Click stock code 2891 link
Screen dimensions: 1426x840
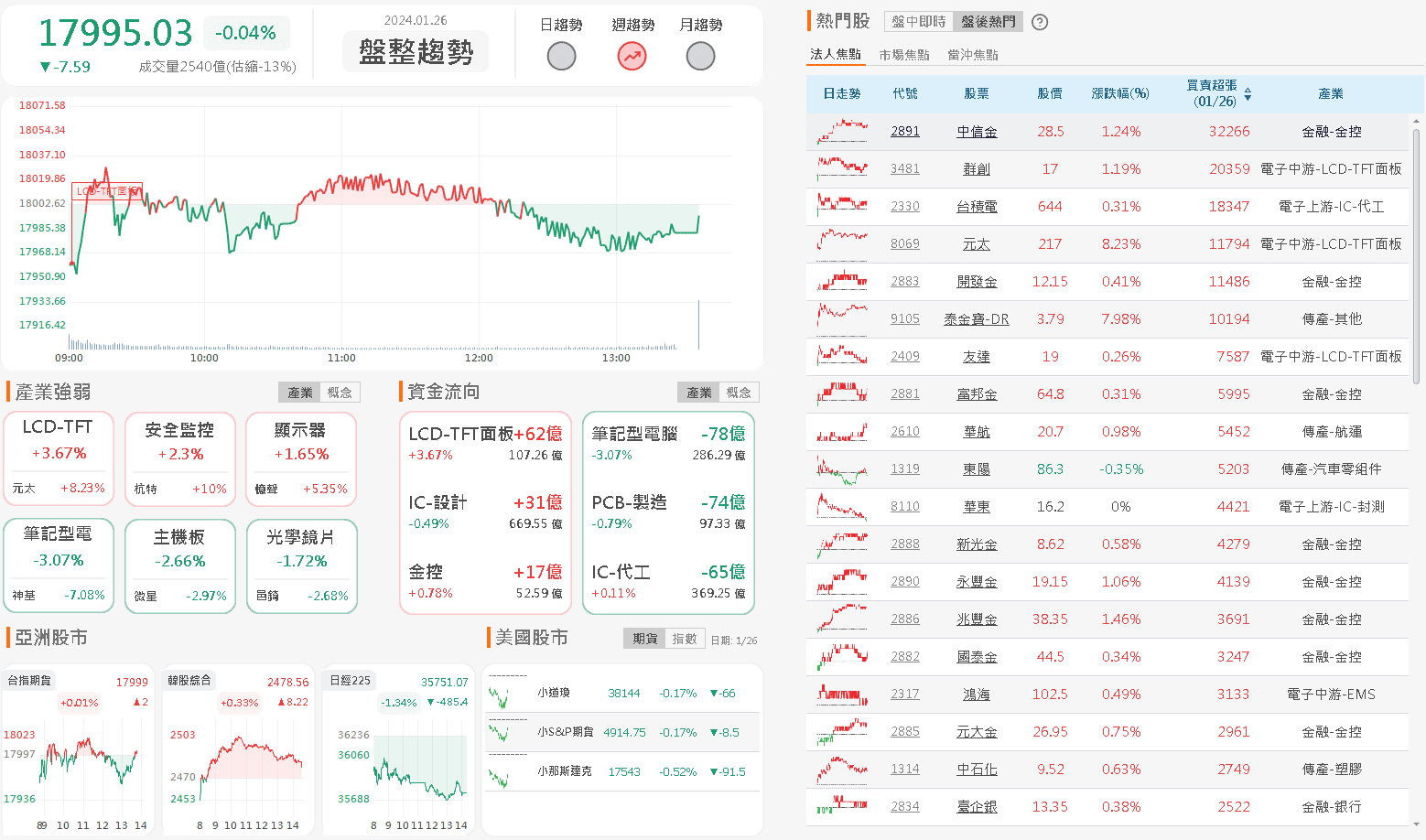pos(904,131)
